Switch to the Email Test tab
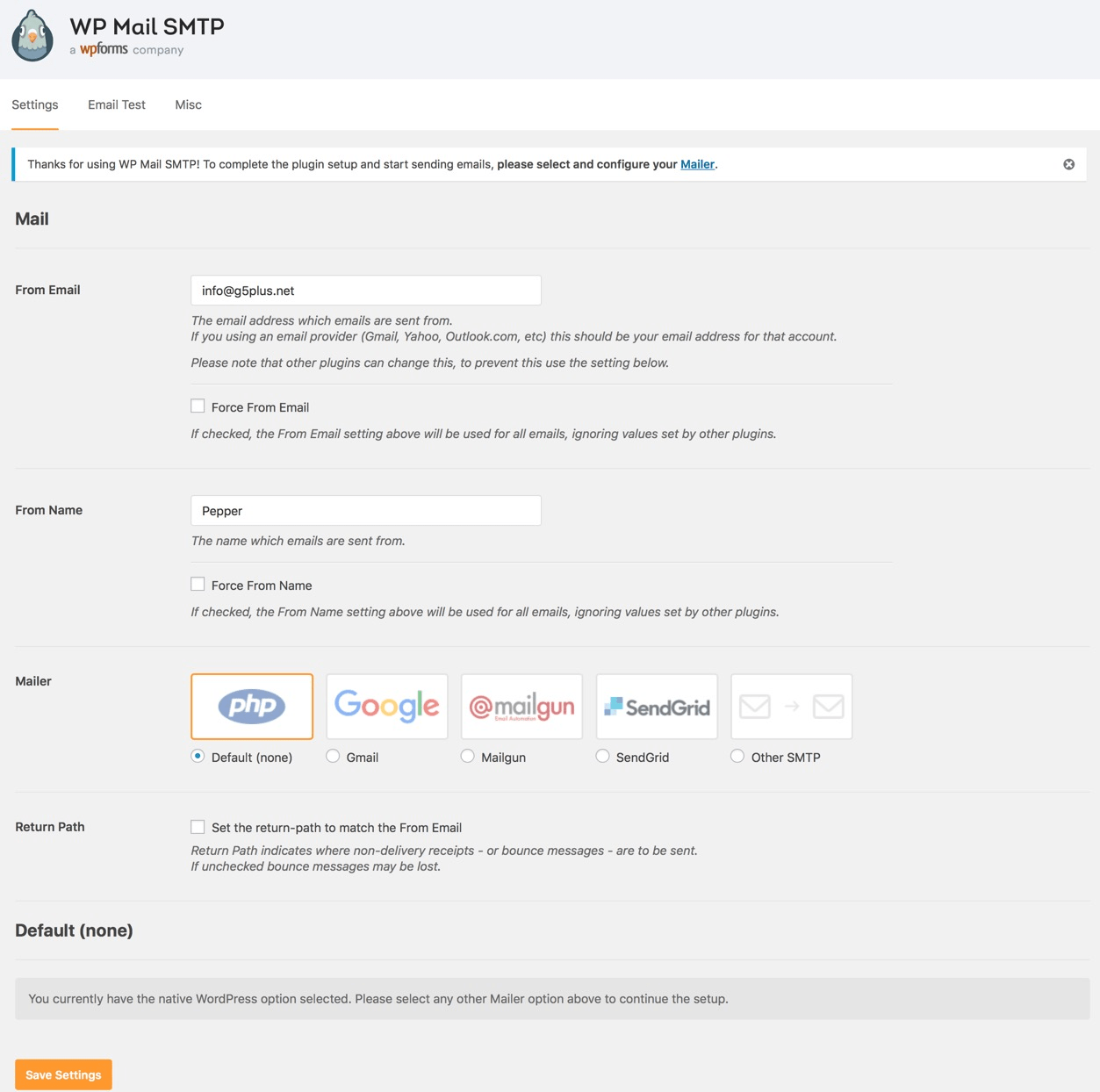Viewport: 1100px width, 1092px height. [117, 104]
